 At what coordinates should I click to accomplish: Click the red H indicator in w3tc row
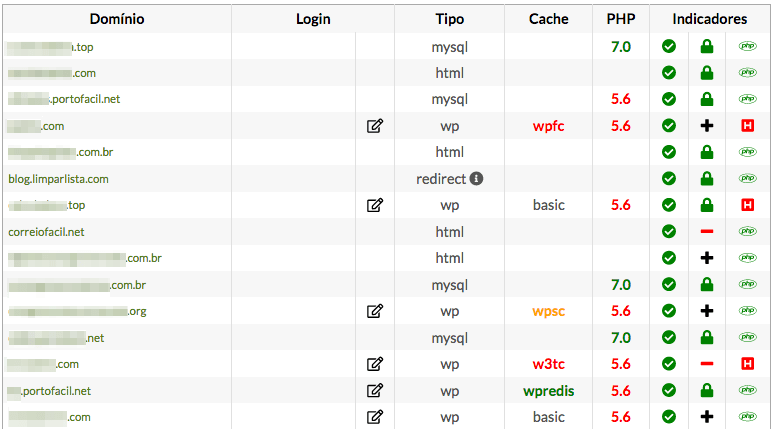click(x=747, y=364)
